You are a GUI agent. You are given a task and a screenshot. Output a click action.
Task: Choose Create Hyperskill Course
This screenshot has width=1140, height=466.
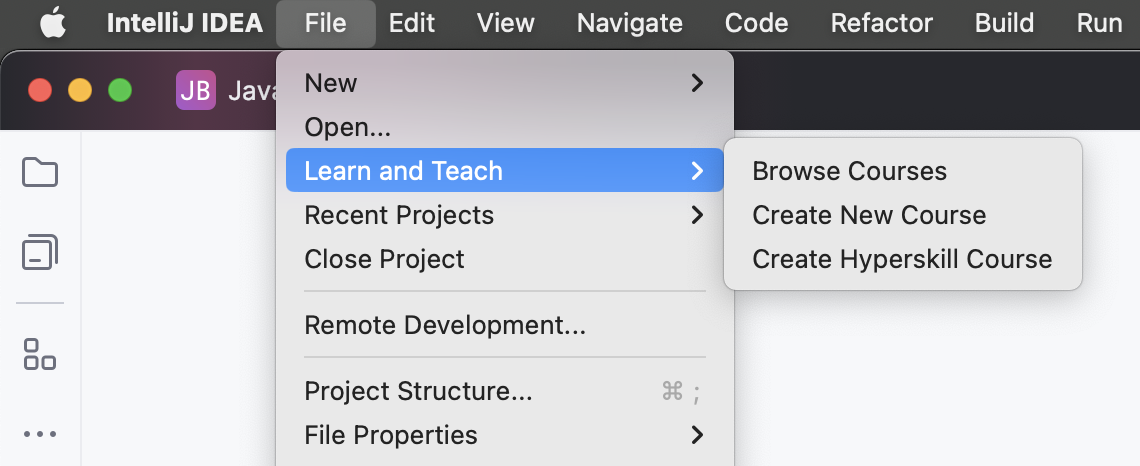pos(902,259)
